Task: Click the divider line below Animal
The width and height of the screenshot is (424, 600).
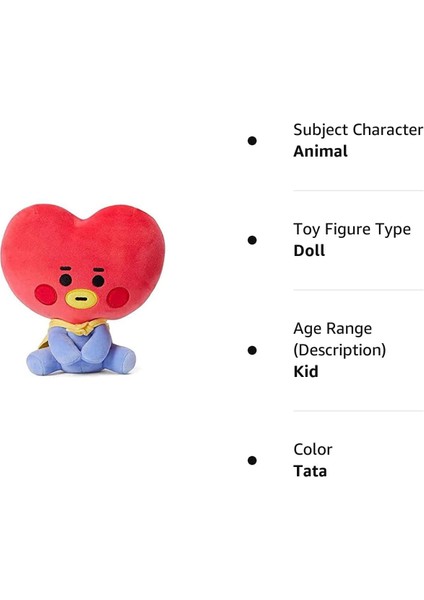Action: (x=359, y=190)
